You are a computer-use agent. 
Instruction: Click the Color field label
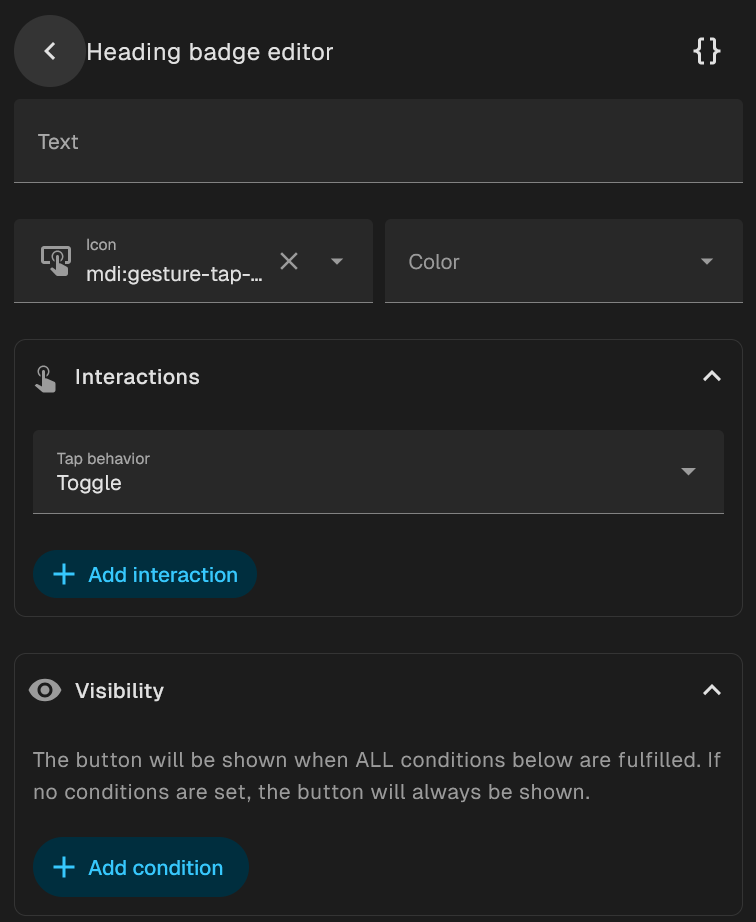(x=434, y=261)
